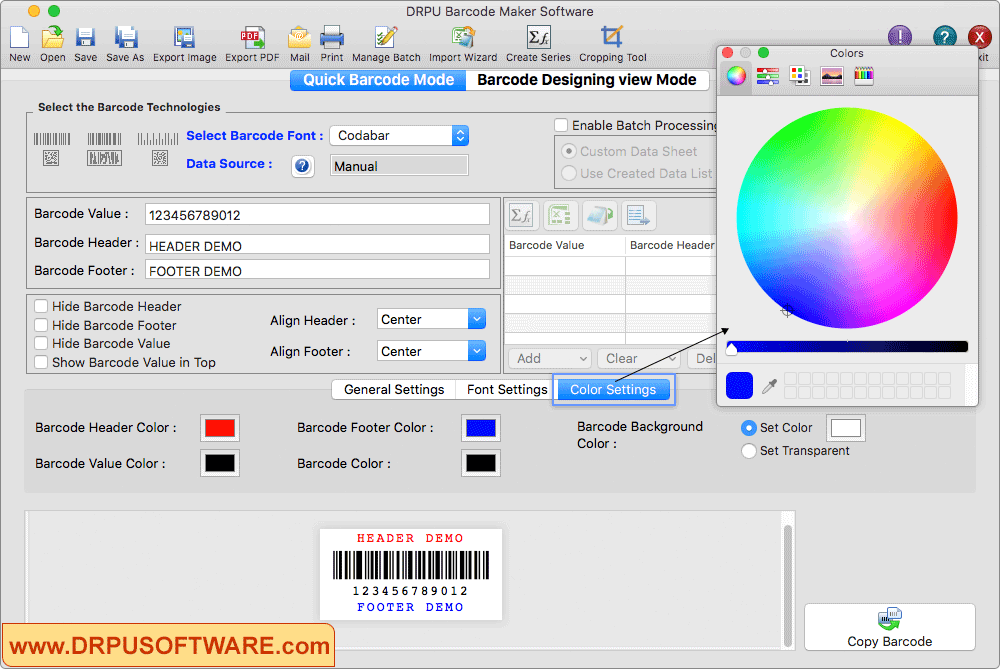This screenshot has height=669, width=1000.
Task: Click the Export PDF icon
Action: tap(252, 37)
